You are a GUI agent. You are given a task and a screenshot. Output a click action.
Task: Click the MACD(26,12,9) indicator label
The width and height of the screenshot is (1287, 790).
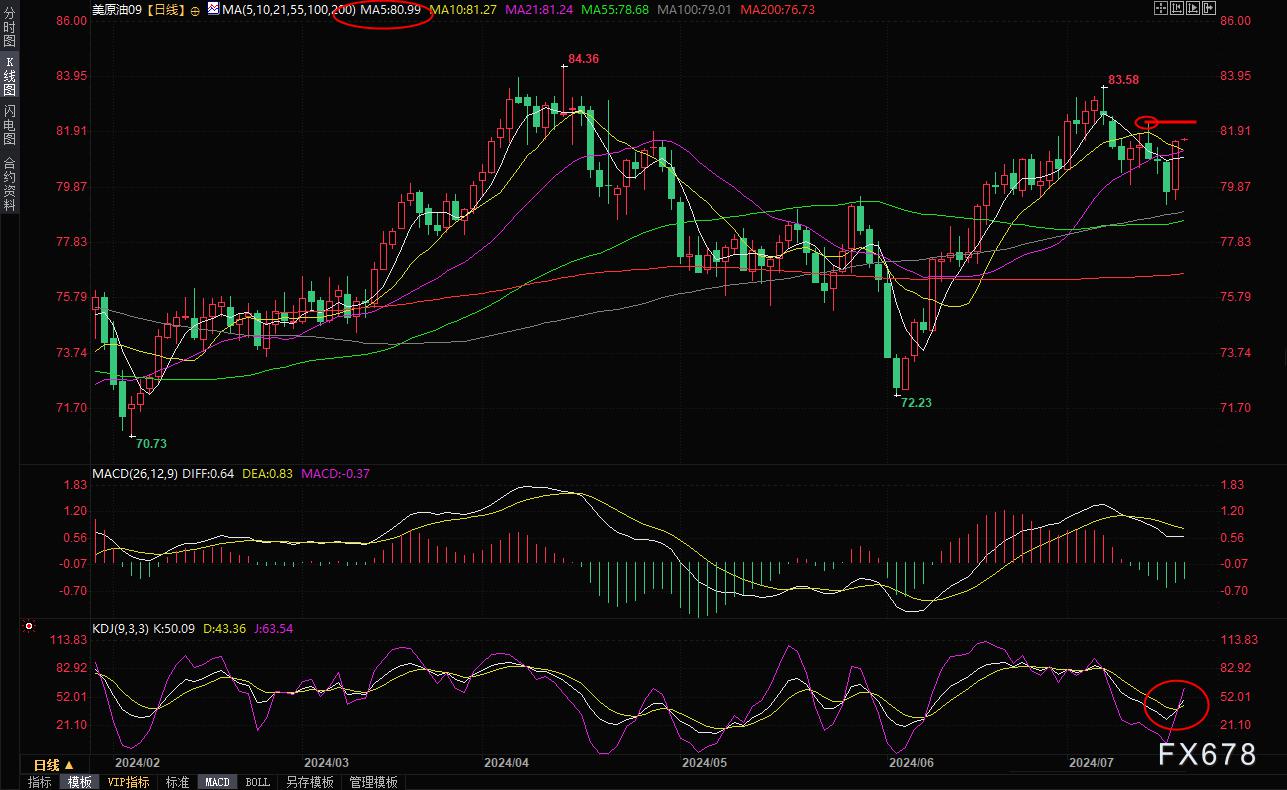(134, 474)
